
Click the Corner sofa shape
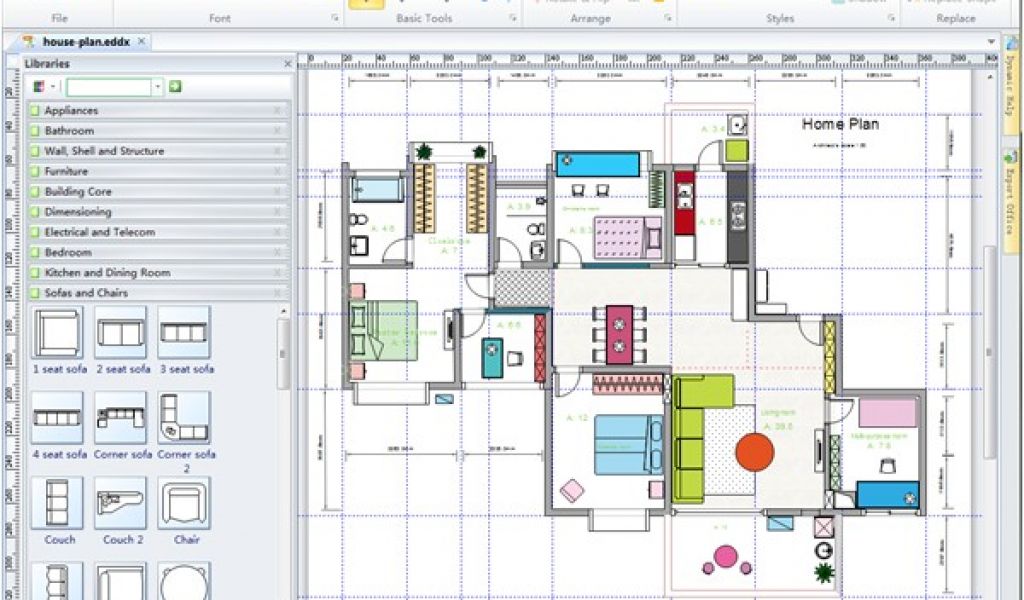coord(120,418)
